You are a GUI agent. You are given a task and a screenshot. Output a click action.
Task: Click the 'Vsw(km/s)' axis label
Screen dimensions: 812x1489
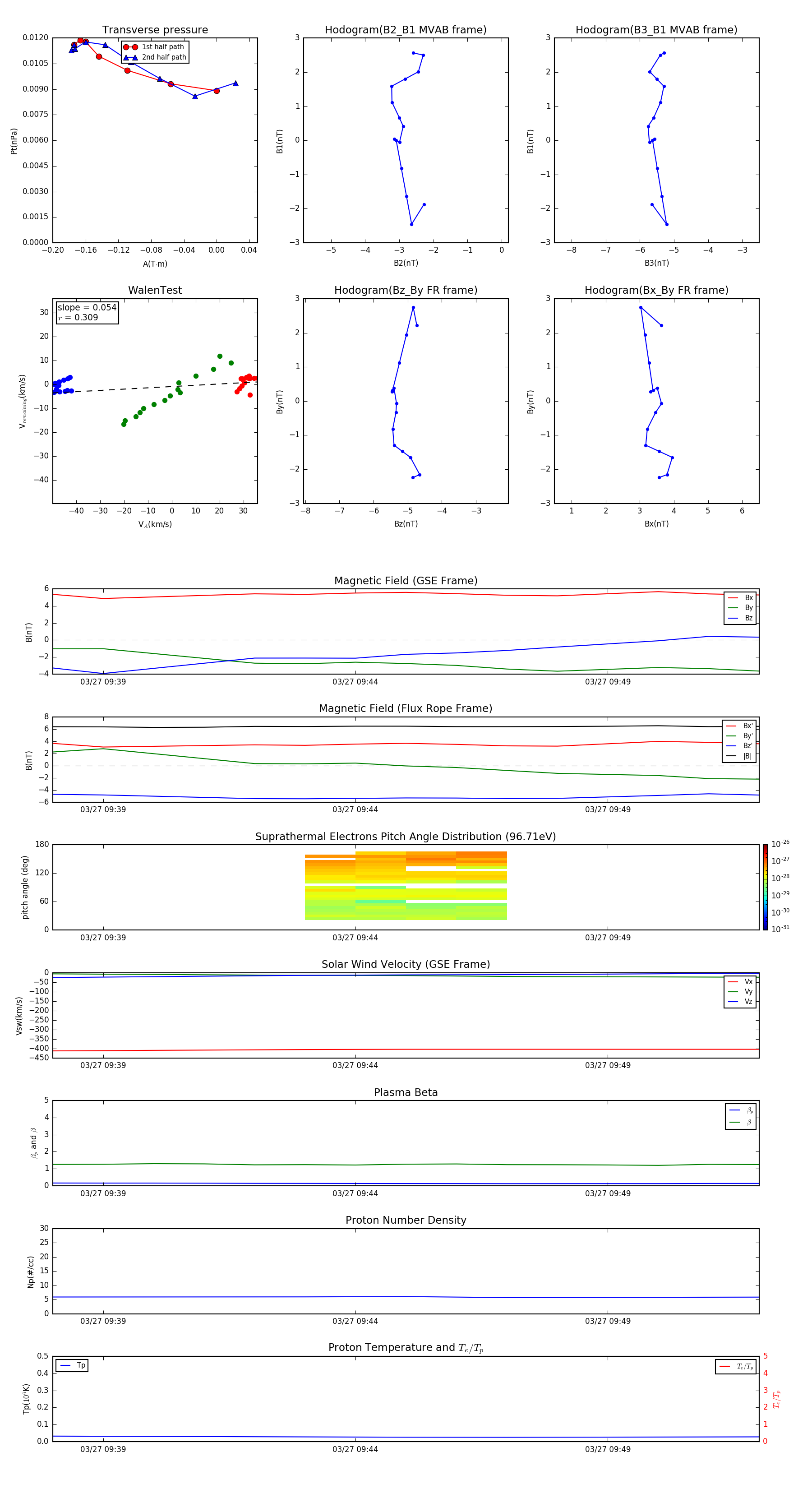pos(19,1016)
